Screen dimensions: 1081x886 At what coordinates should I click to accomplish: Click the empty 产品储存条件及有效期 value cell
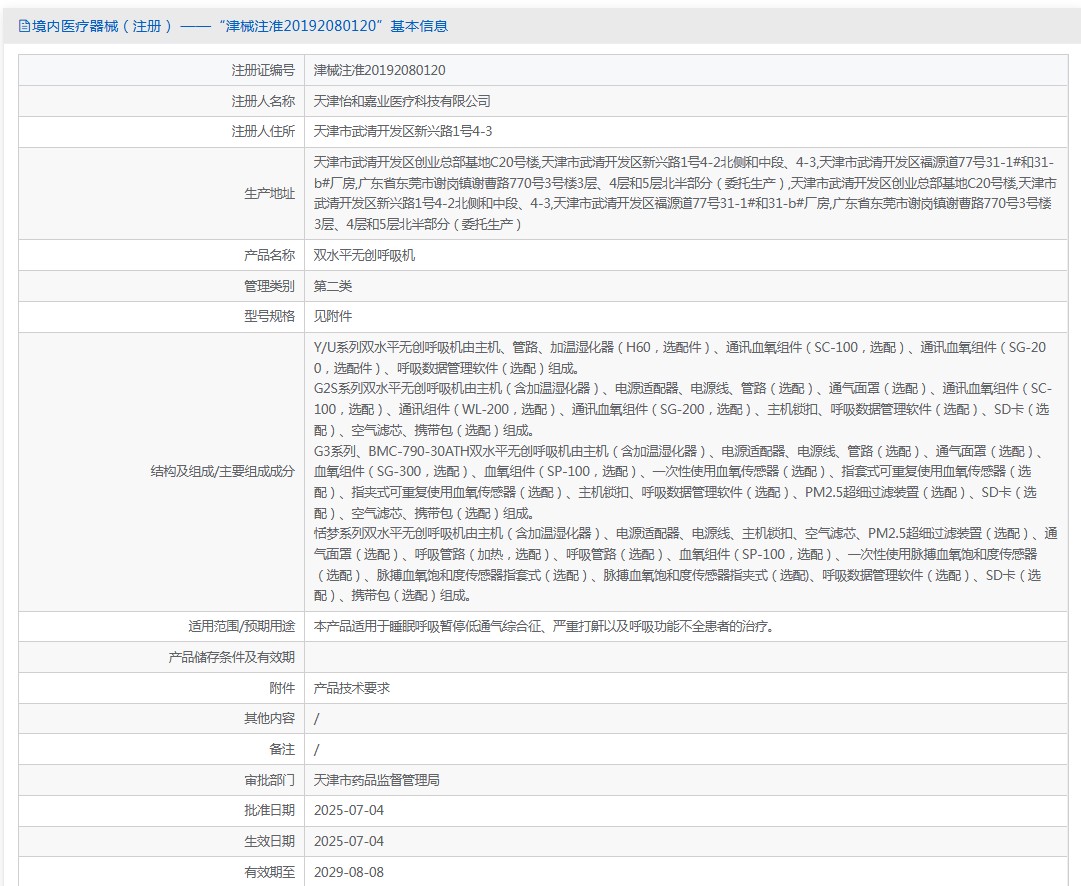tap(686, 657)
